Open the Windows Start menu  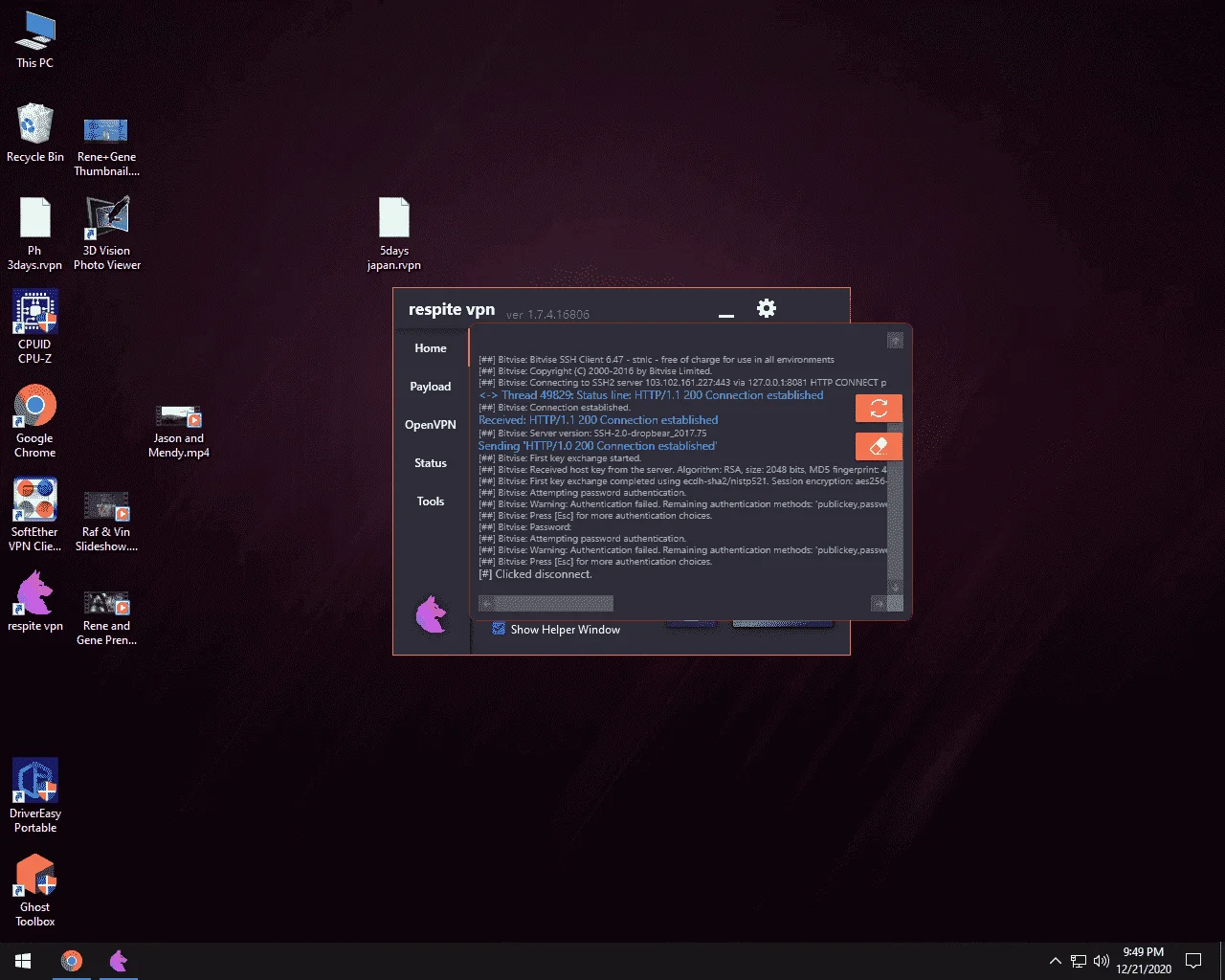tap(23, 961)
